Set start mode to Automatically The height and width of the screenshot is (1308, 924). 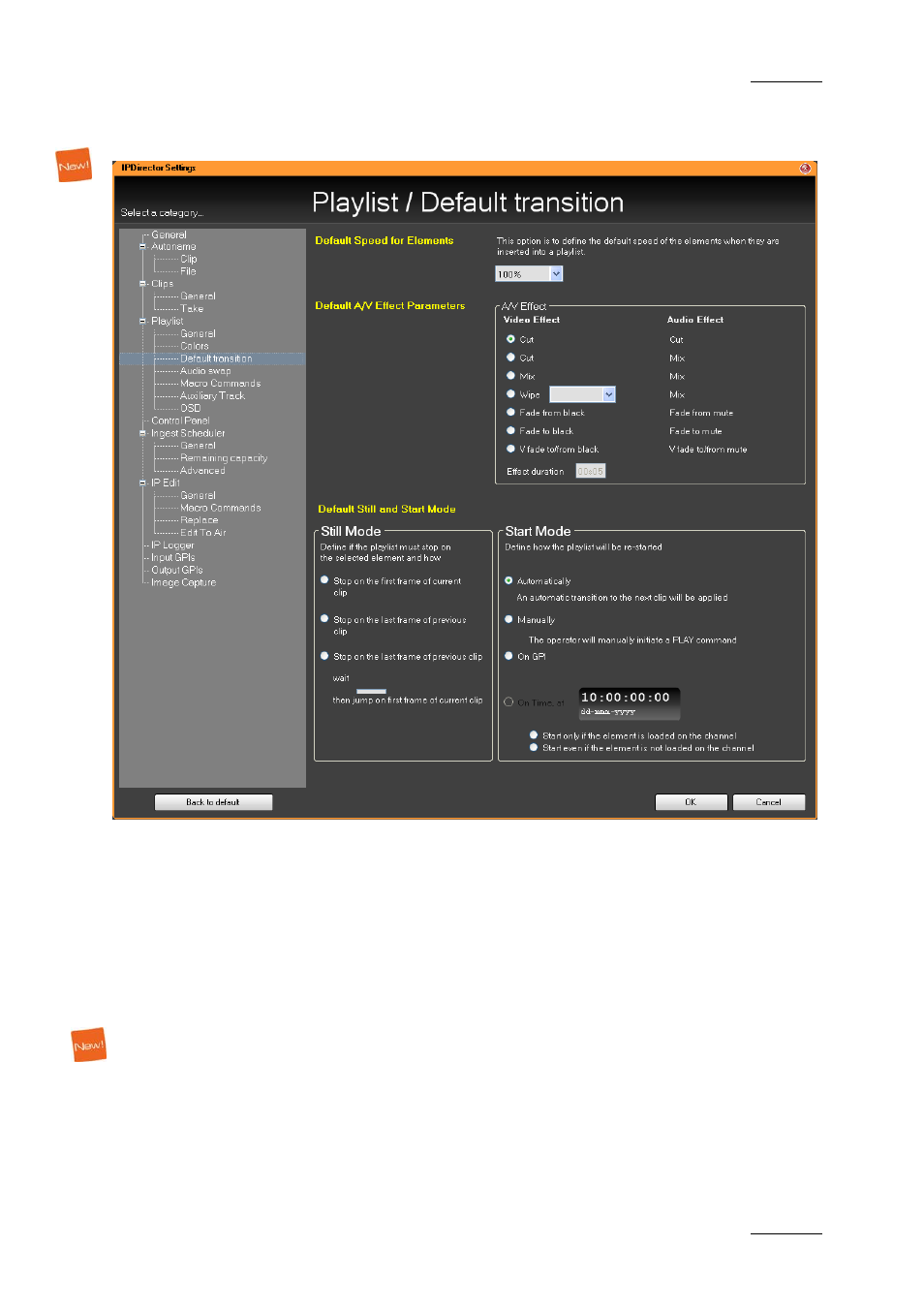point(508,580)
